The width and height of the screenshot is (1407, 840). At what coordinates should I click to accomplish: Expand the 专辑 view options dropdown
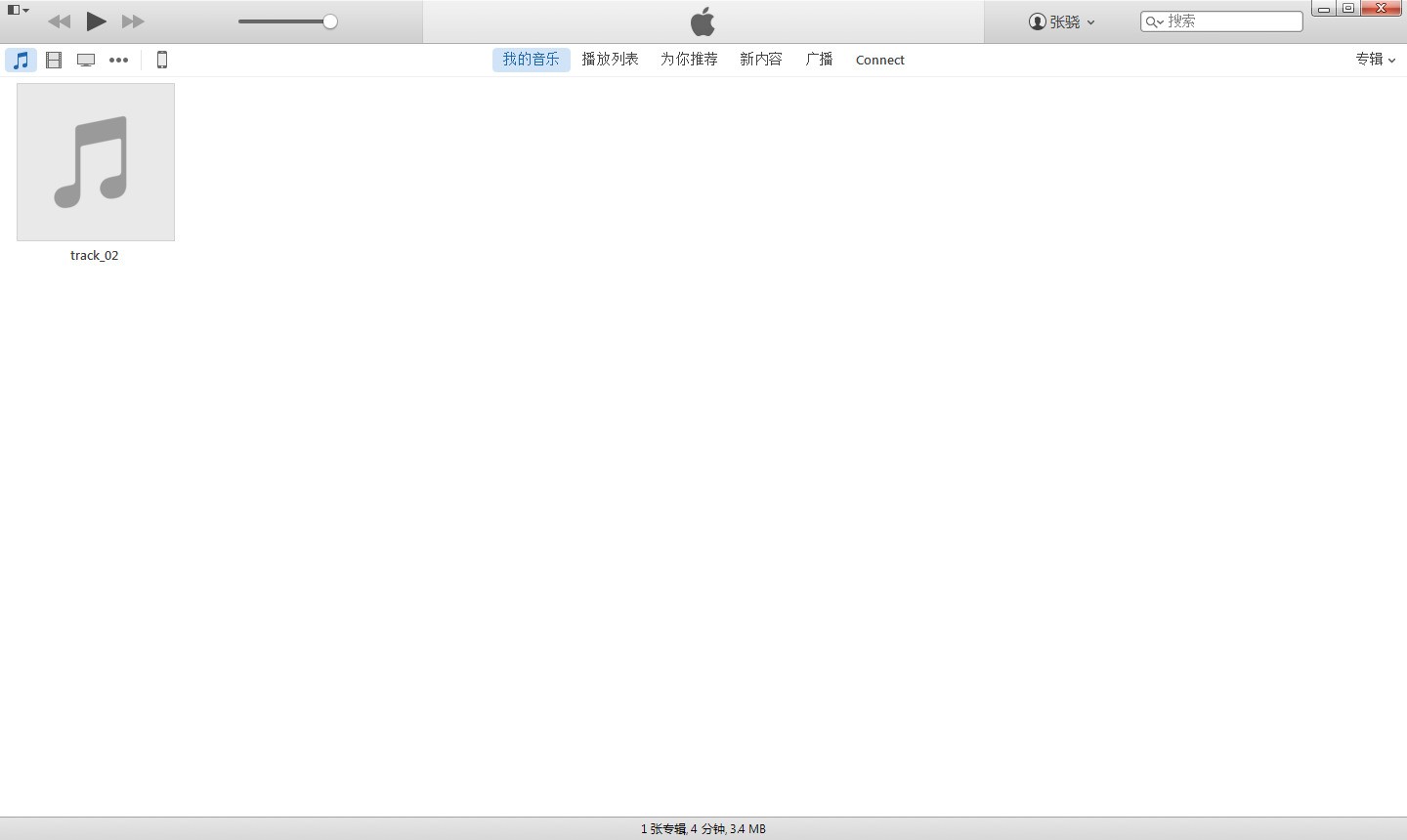[x=1376, y=60]
